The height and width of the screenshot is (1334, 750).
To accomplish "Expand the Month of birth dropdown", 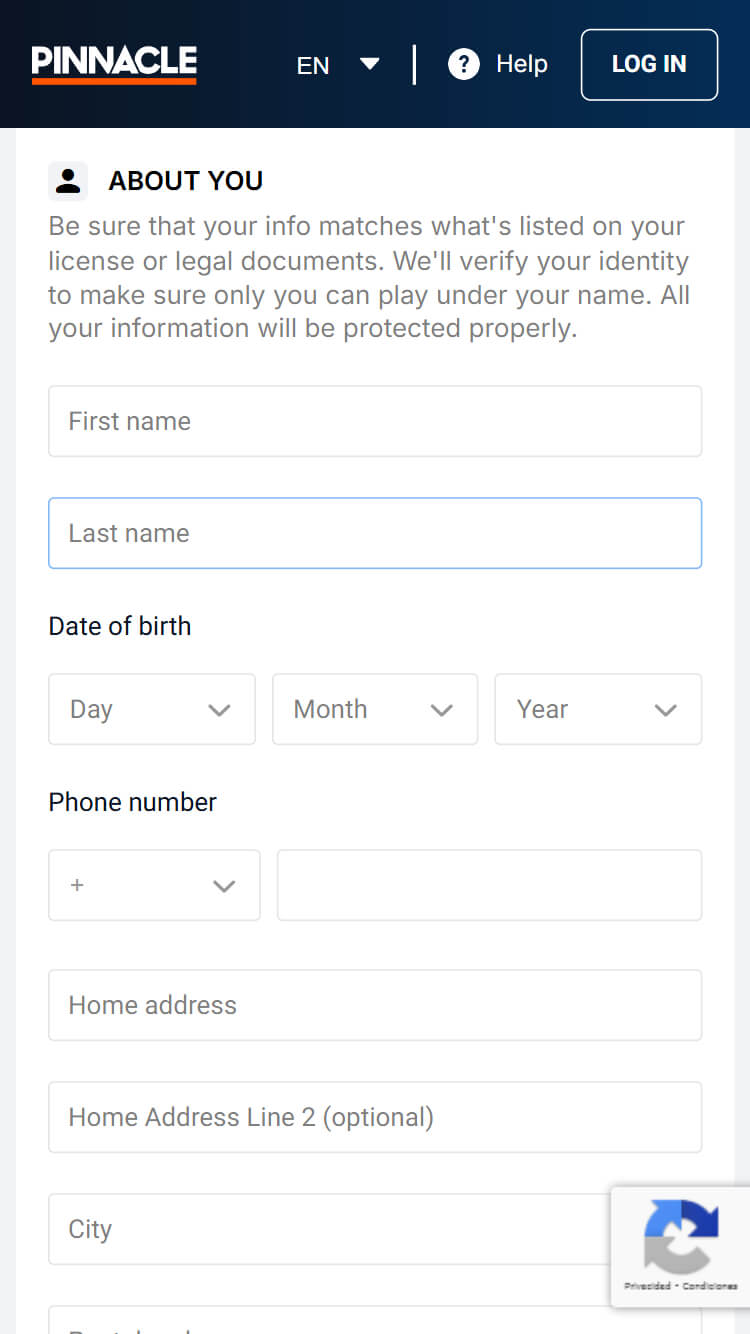I will pos(375,709).
